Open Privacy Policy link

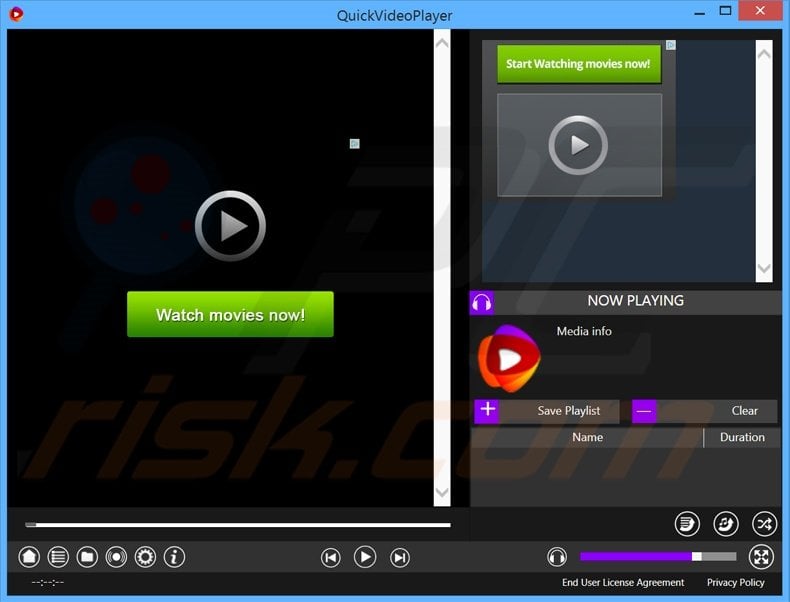pos(736,582)
